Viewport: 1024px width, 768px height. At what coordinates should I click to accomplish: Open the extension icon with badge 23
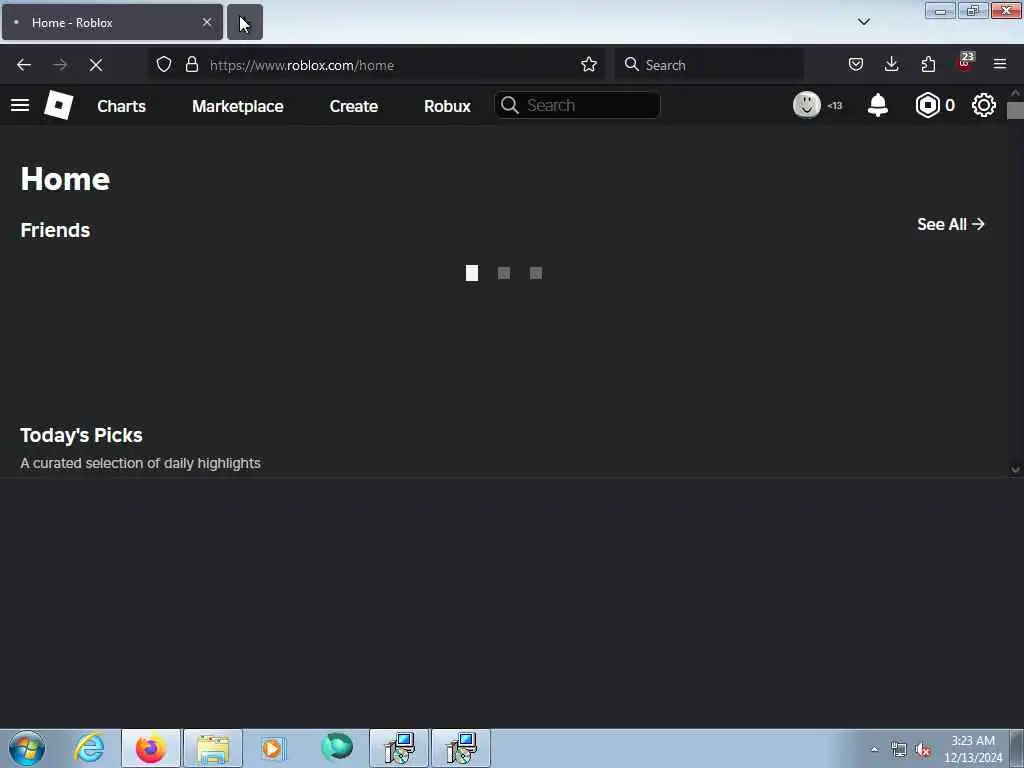point(965,62)
